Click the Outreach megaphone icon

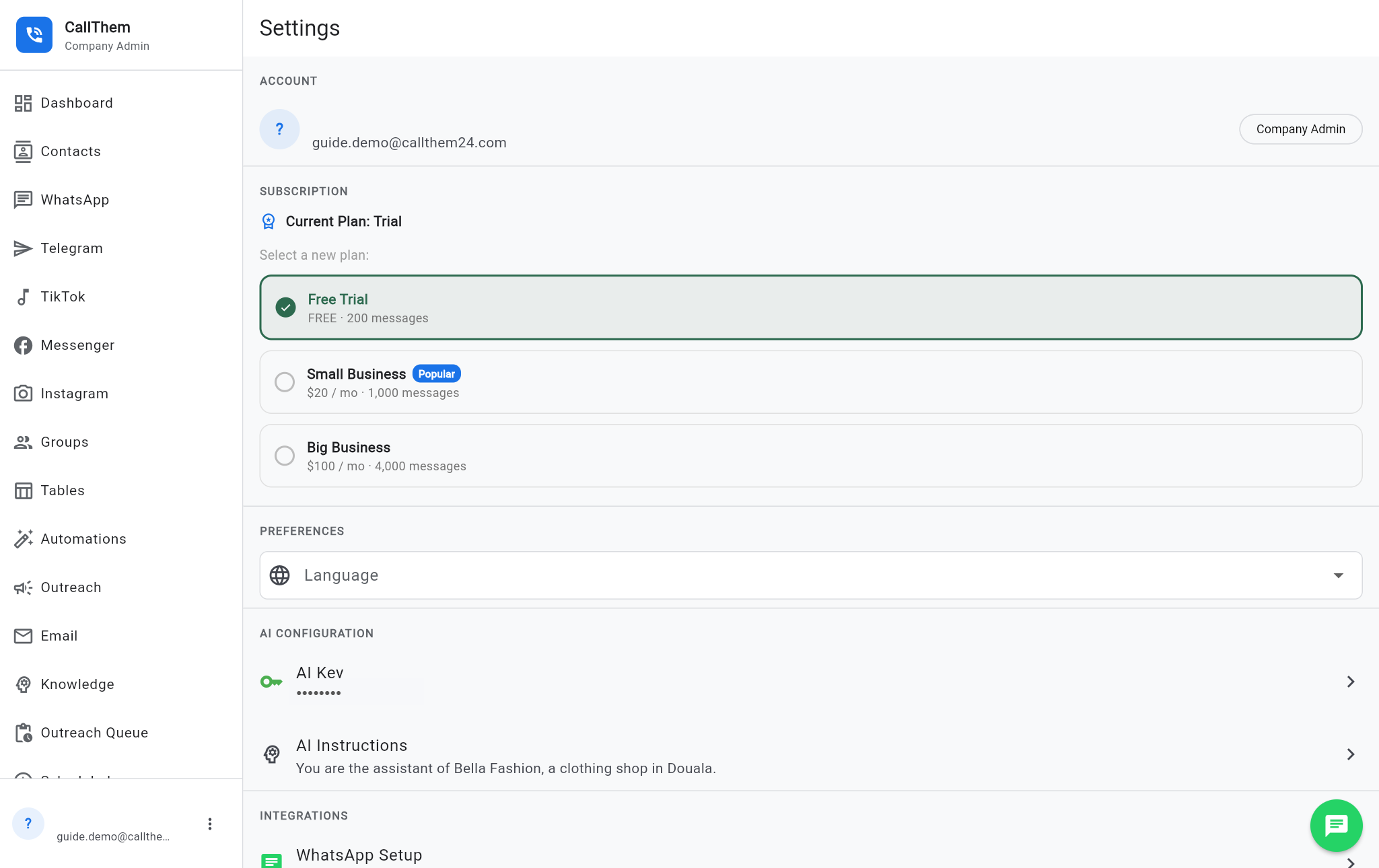point(23,587)
